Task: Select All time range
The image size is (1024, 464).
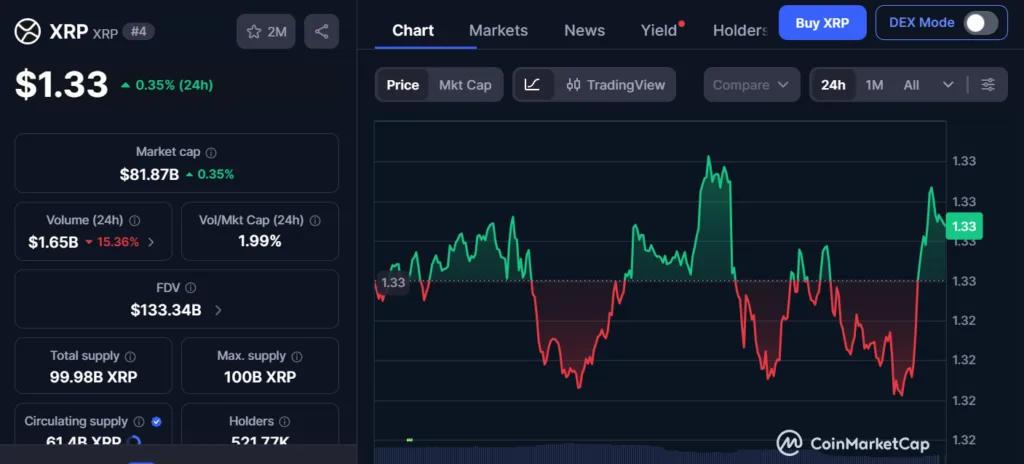Action: [x=911, y=85]
